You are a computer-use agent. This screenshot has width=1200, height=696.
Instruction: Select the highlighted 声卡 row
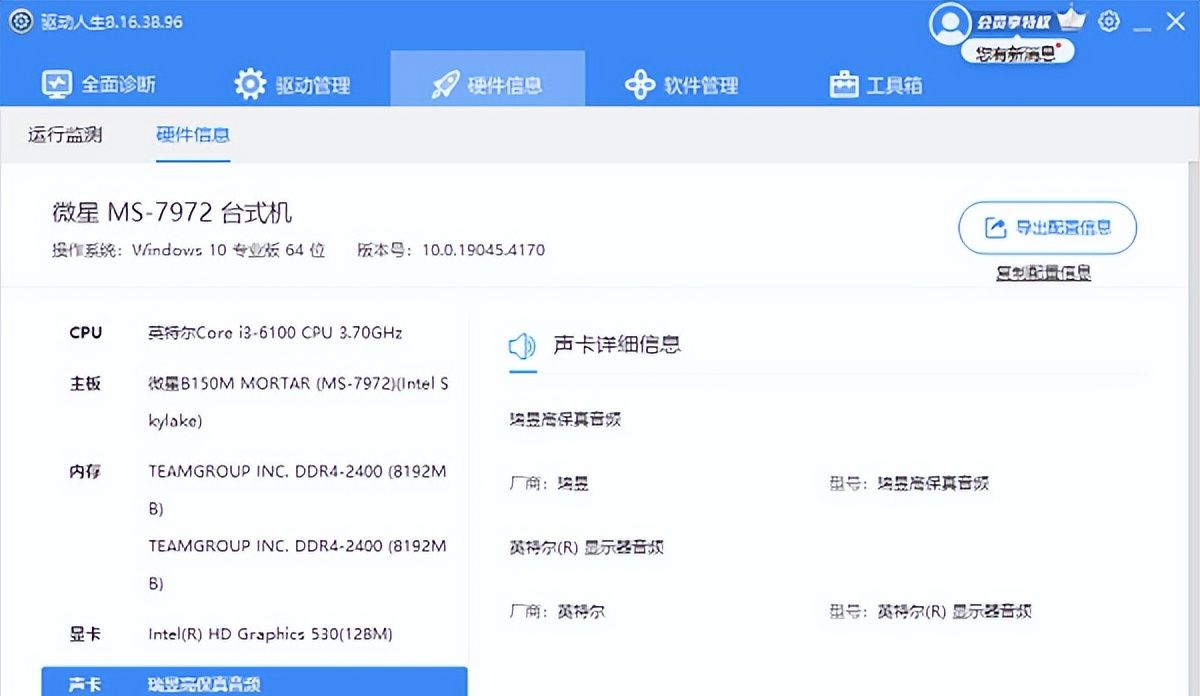point(254,682)
